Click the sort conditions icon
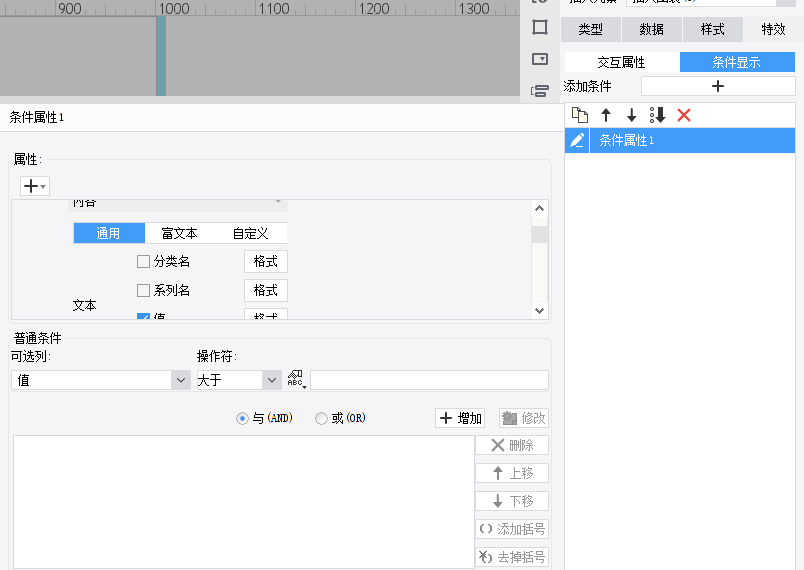 pos(657,115)
